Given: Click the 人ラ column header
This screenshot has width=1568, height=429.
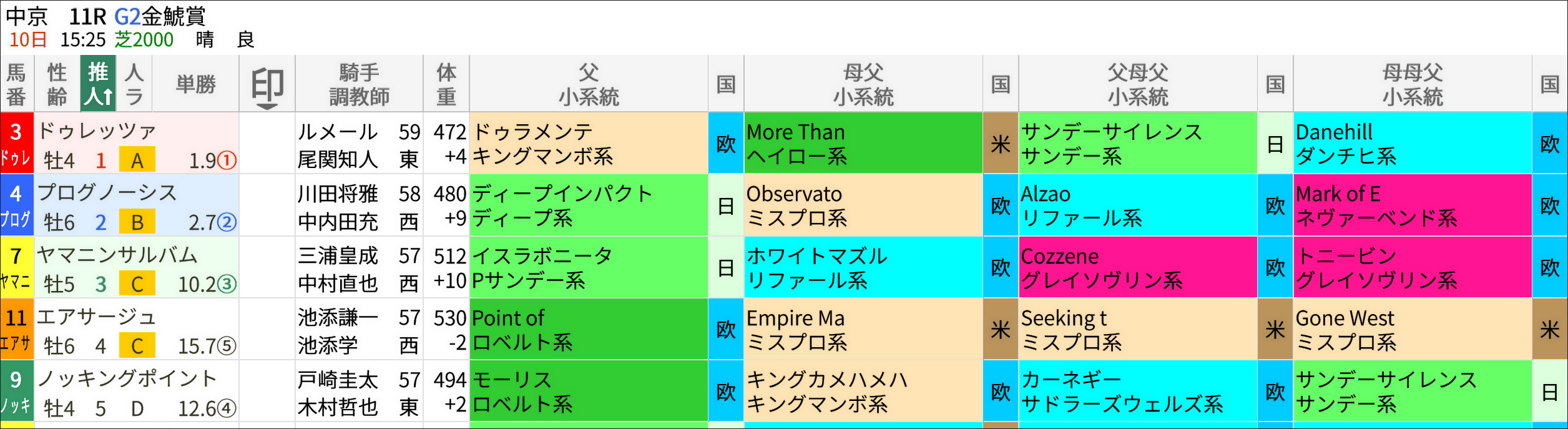Looking at the screenshot, I should tap(134, 84).
